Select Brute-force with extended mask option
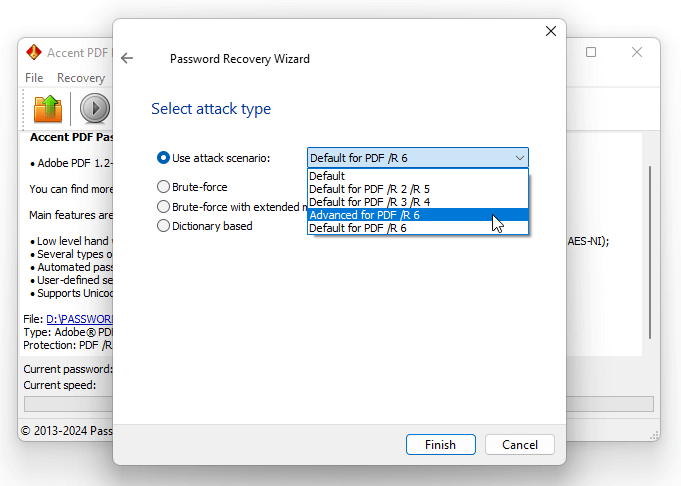This screenshot has height=486, width=681. tap(163, 207)
